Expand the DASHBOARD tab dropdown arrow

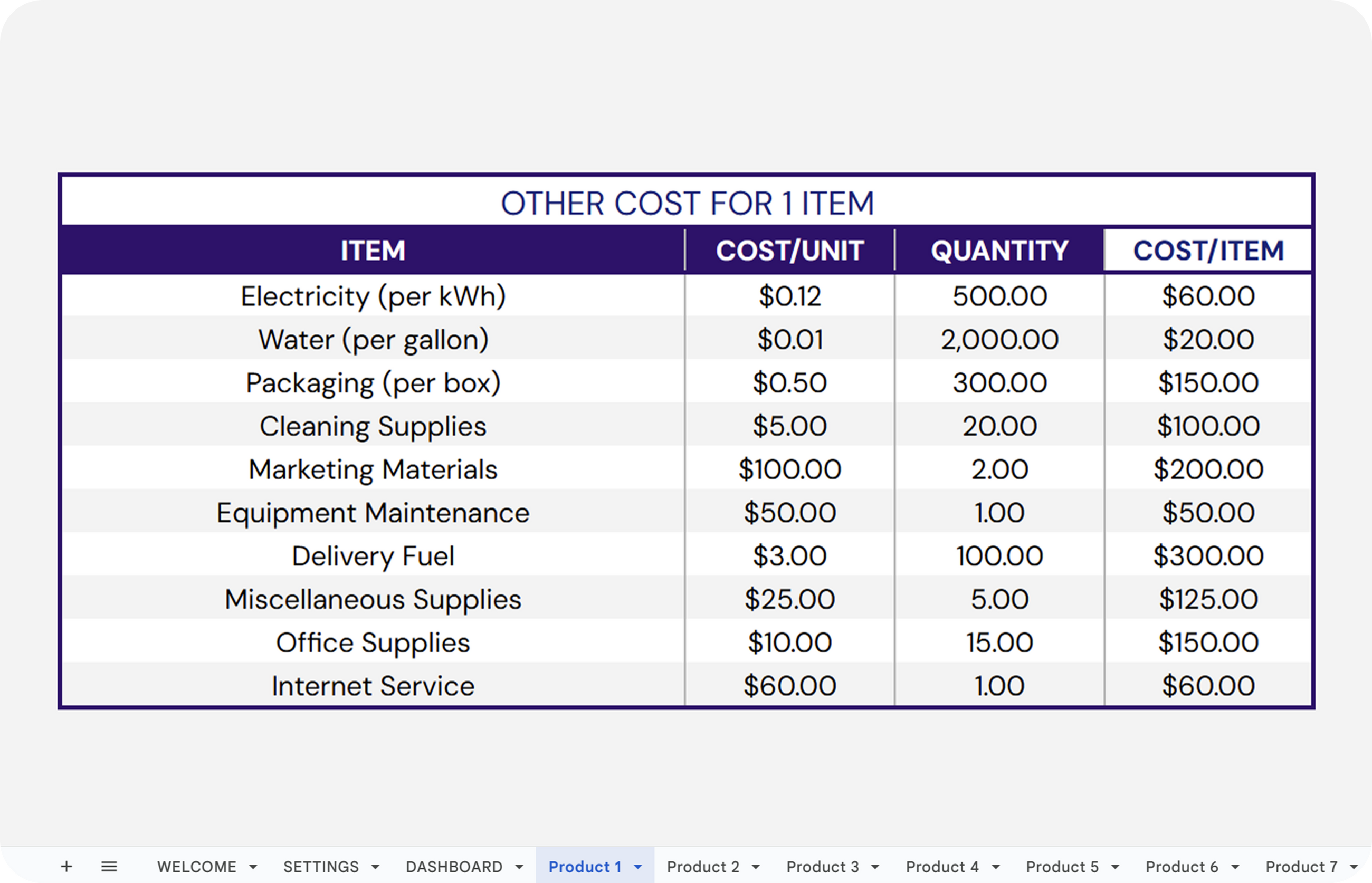(x=519, y=867)
